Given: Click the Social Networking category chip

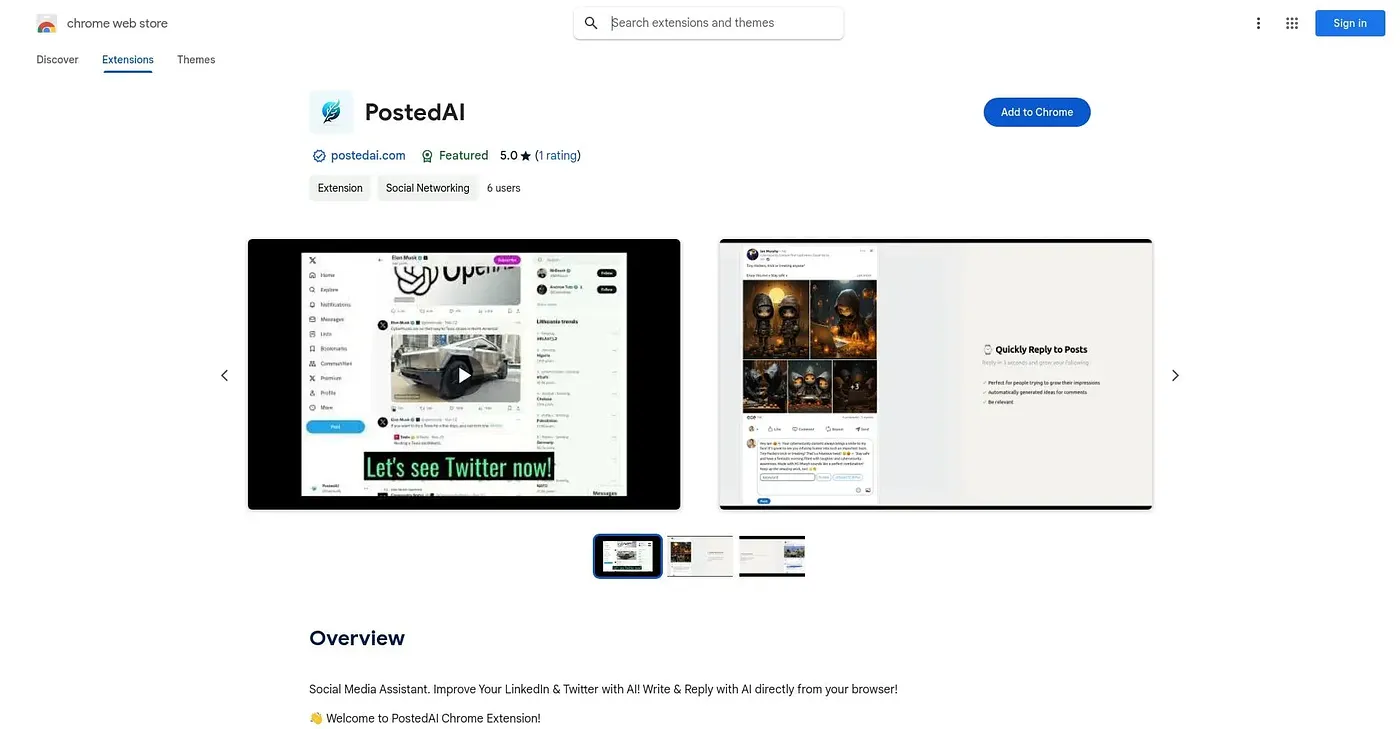Looking at the screenshot, I should pos(427,188).
